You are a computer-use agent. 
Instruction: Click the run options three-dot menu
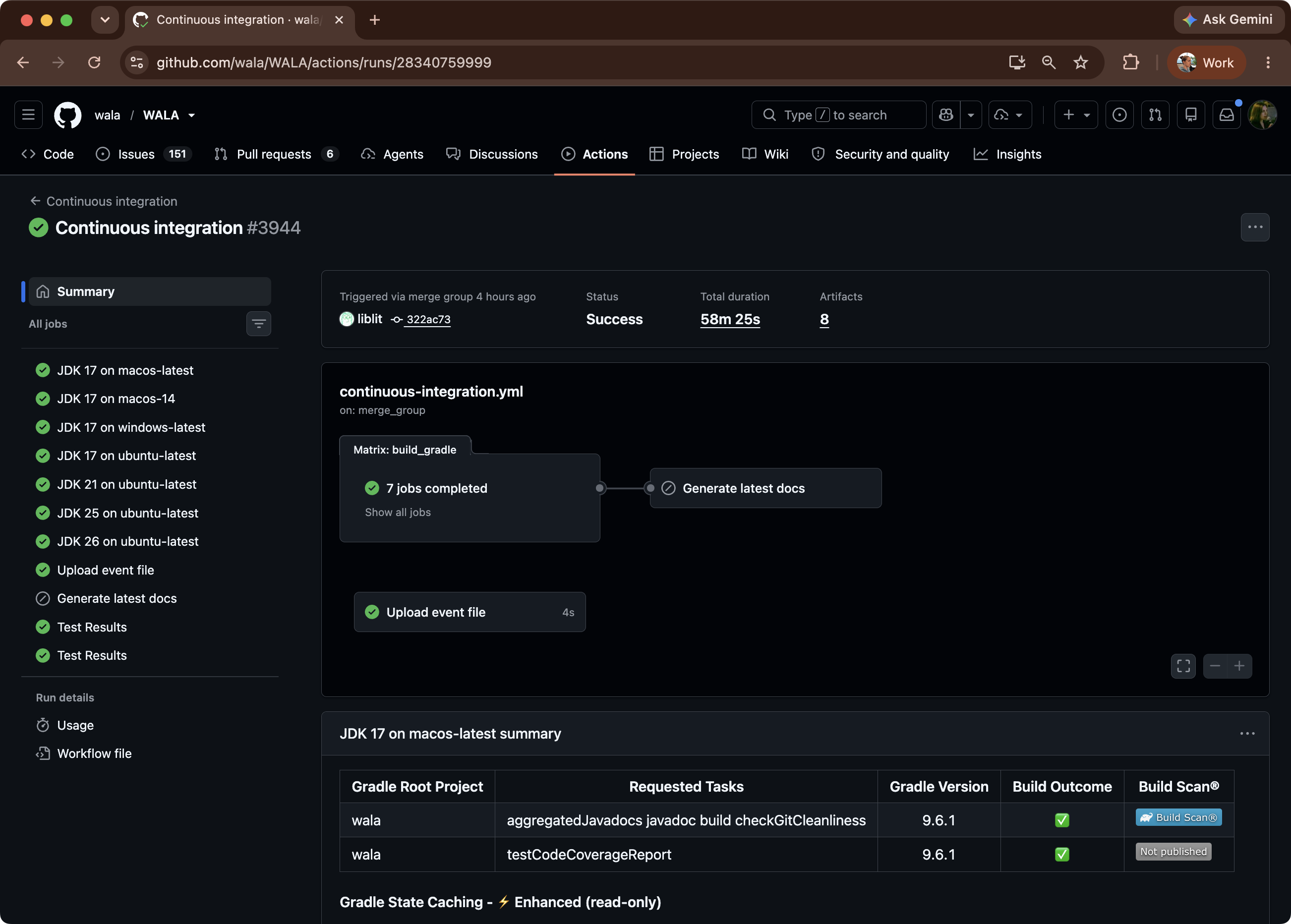click(1255, 227)
